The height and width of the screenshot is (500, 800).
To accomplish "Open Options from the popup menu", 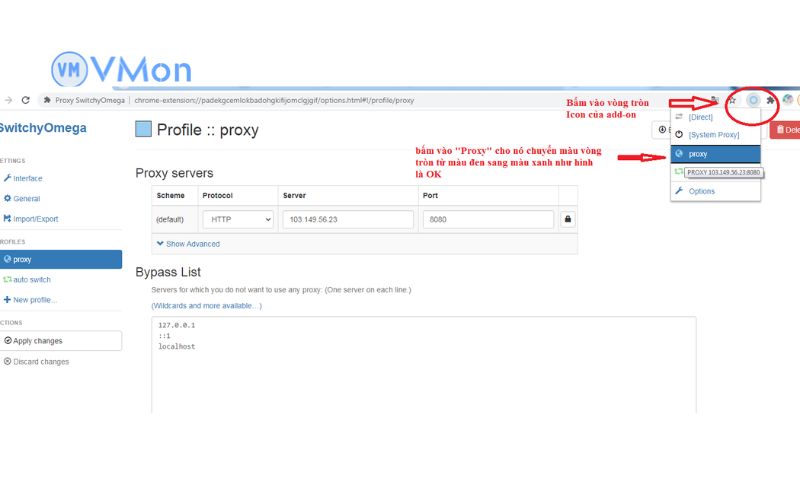I will (715, 191).
